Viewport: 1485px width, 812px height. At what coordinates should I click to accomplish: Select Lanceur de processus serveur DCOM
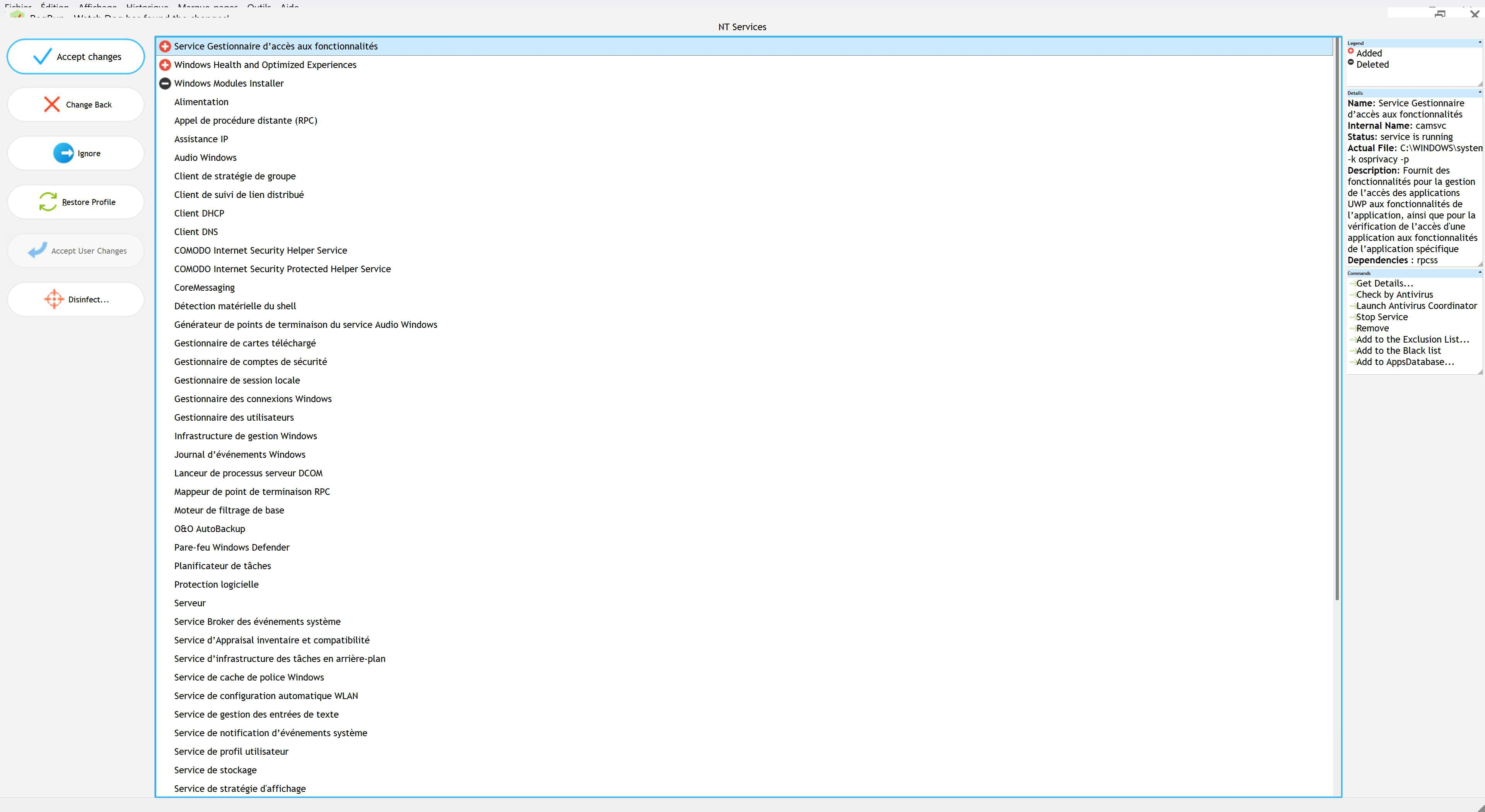pos(248,473)
